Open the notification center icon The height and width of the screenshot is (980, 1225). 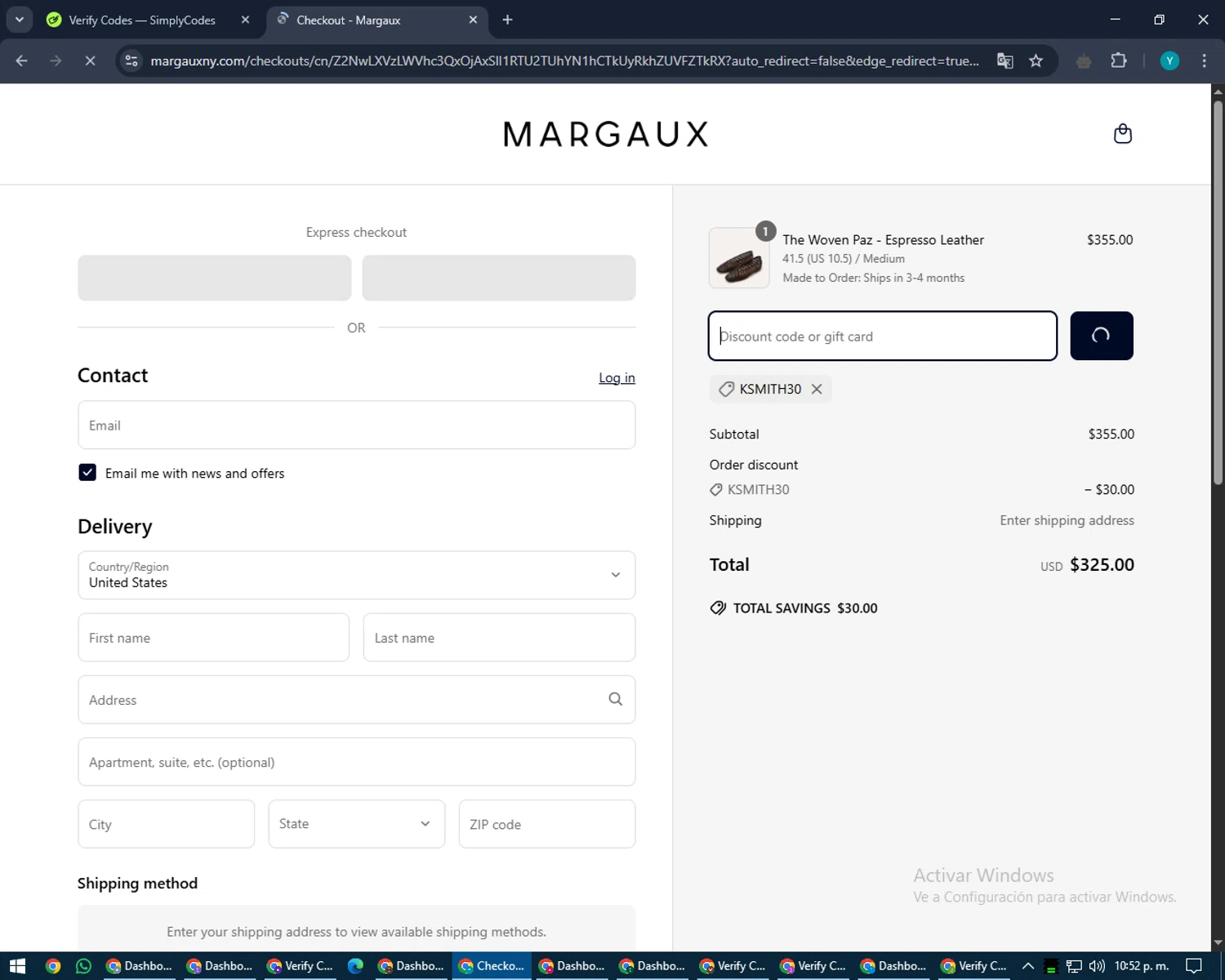[1194, 966]
